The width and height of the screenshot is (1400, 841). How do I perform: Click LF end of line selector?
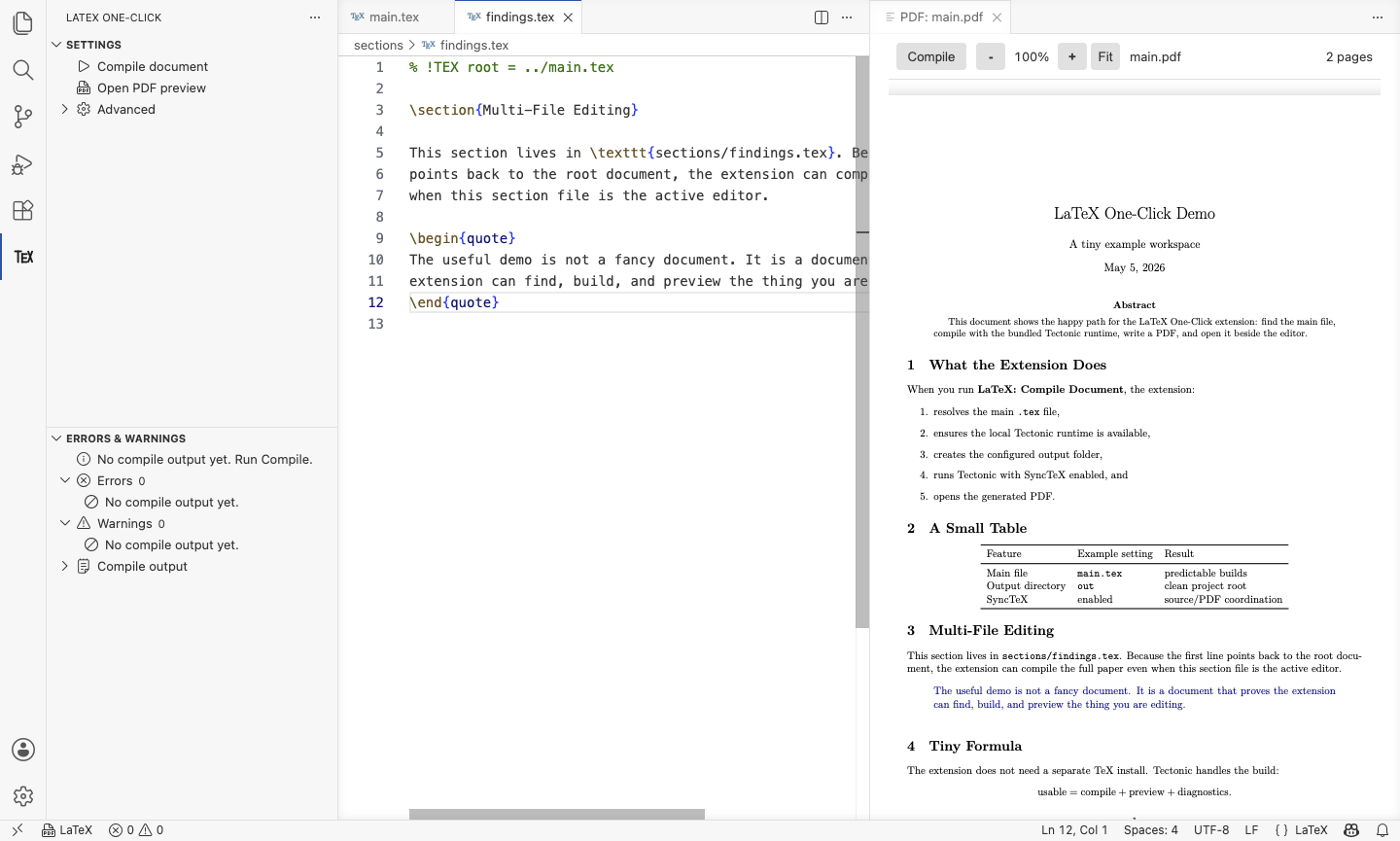tap(1251, 830)
